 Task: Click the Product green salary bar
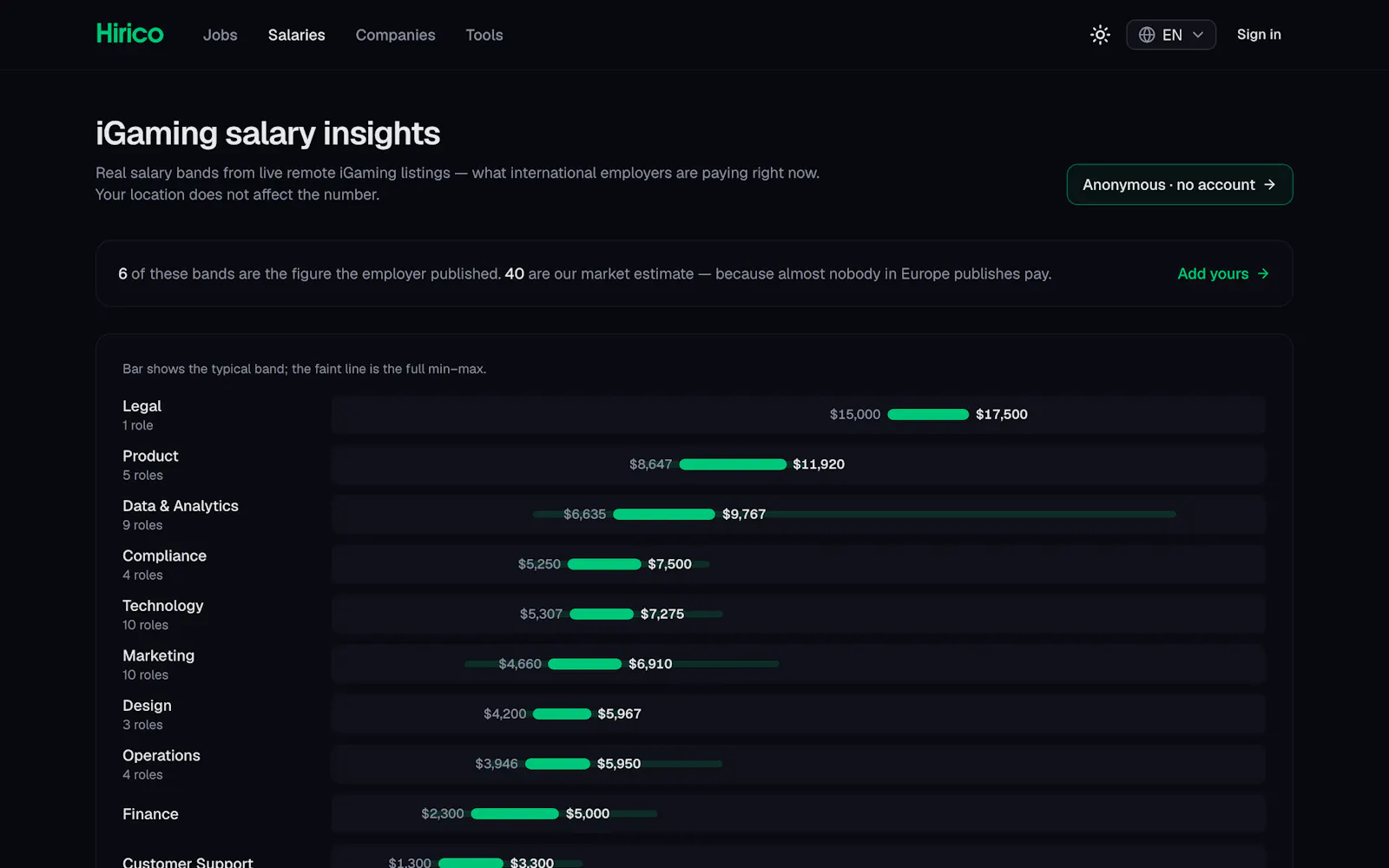click(733, 464)
